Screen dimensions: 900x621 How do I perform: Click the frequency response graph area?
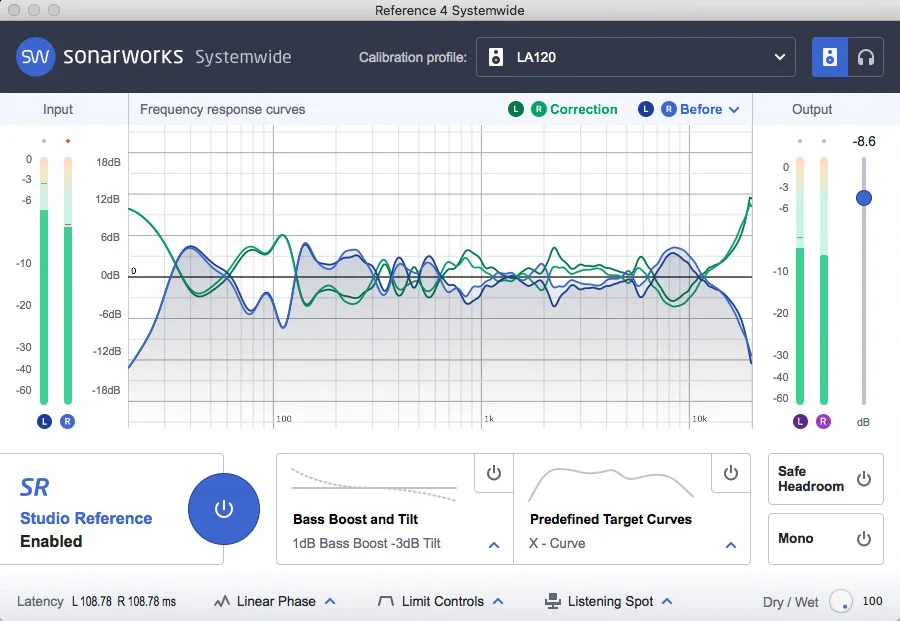click(440, 277)
